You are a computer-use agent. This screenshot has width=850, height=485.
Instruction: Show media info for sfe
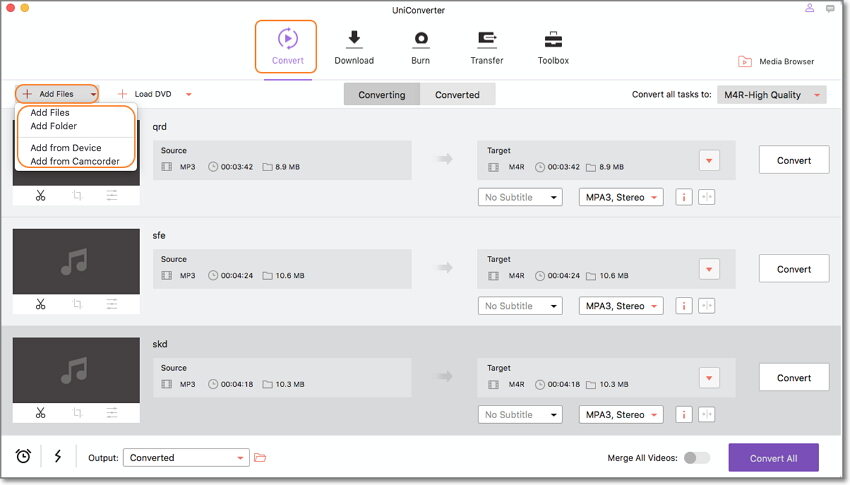[x=684, y=306]
